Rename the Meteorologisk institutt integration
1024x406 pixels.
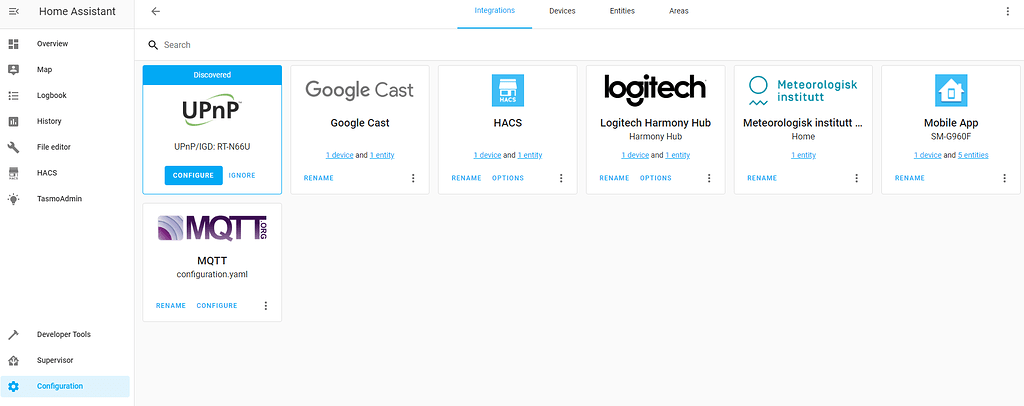click(762, 178)
